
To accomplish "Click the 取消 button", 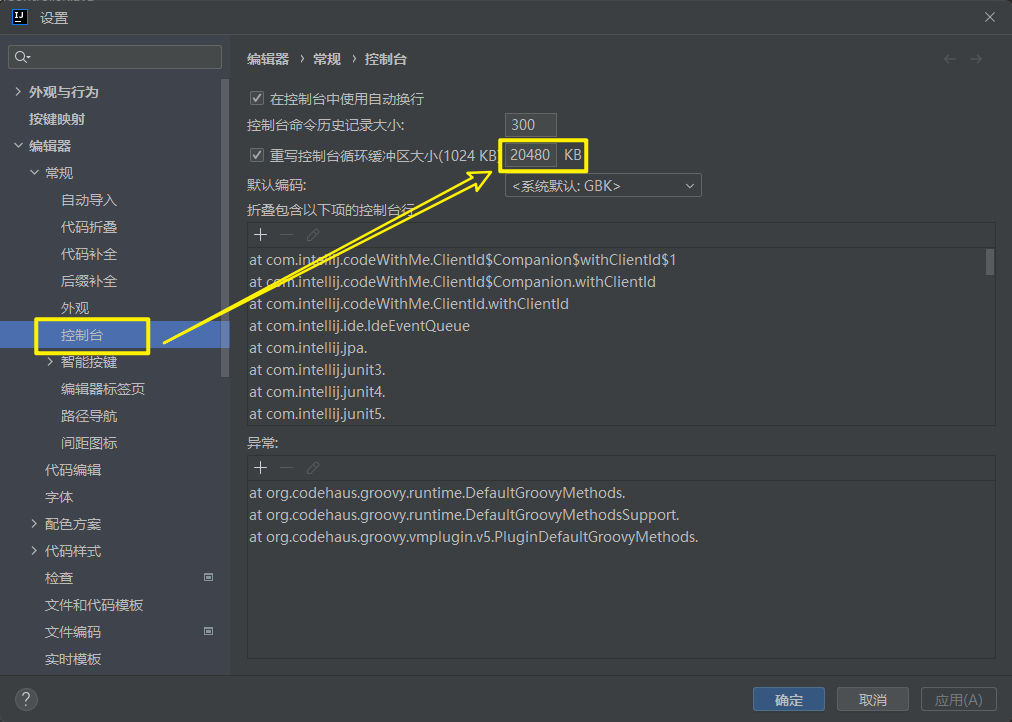I will pos(872,699).
